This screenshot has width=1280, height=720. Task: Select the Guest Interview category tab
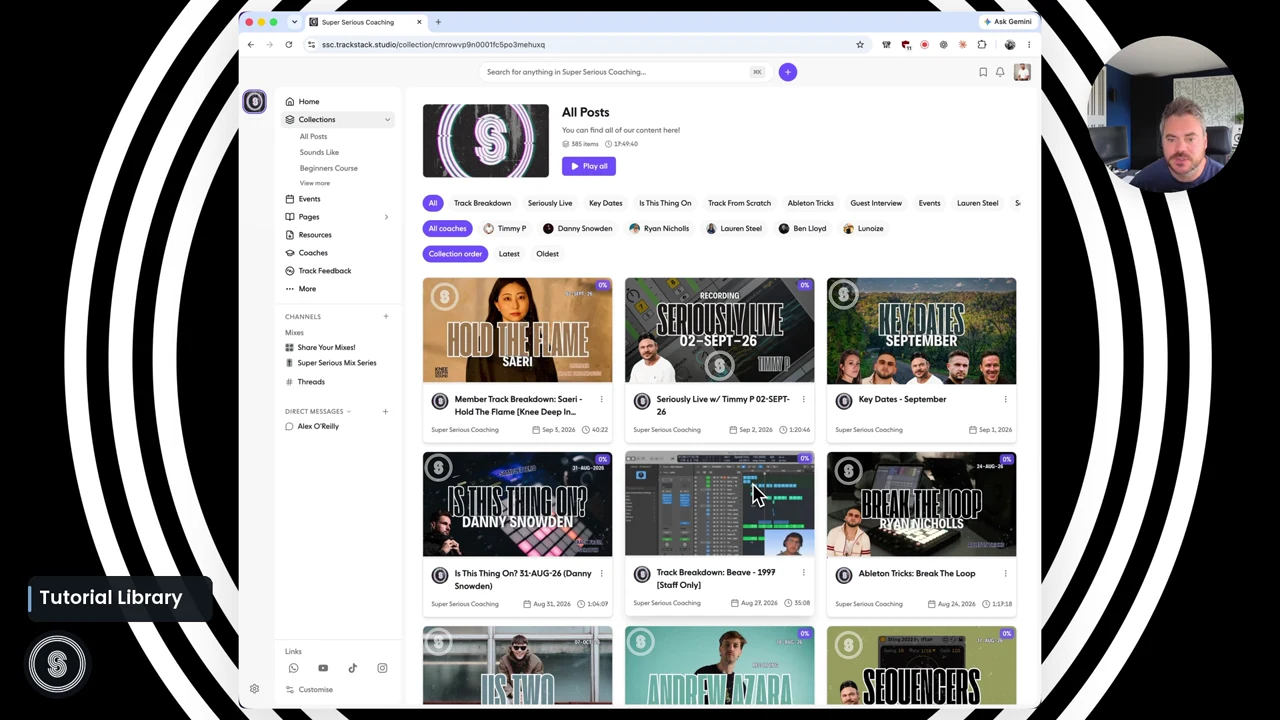tap(876, 203)
